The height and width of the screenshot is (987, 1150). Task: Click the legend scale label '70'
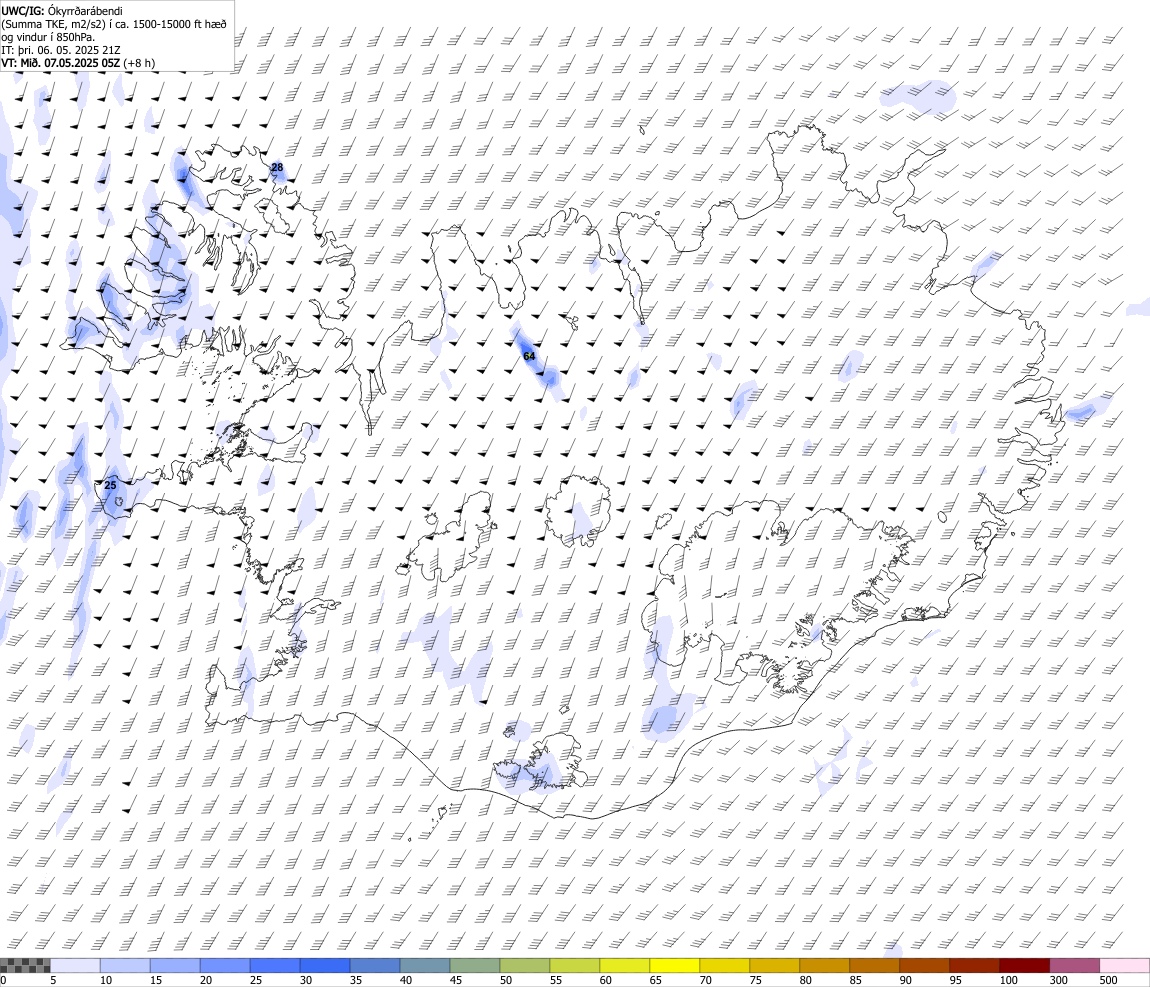706,980
